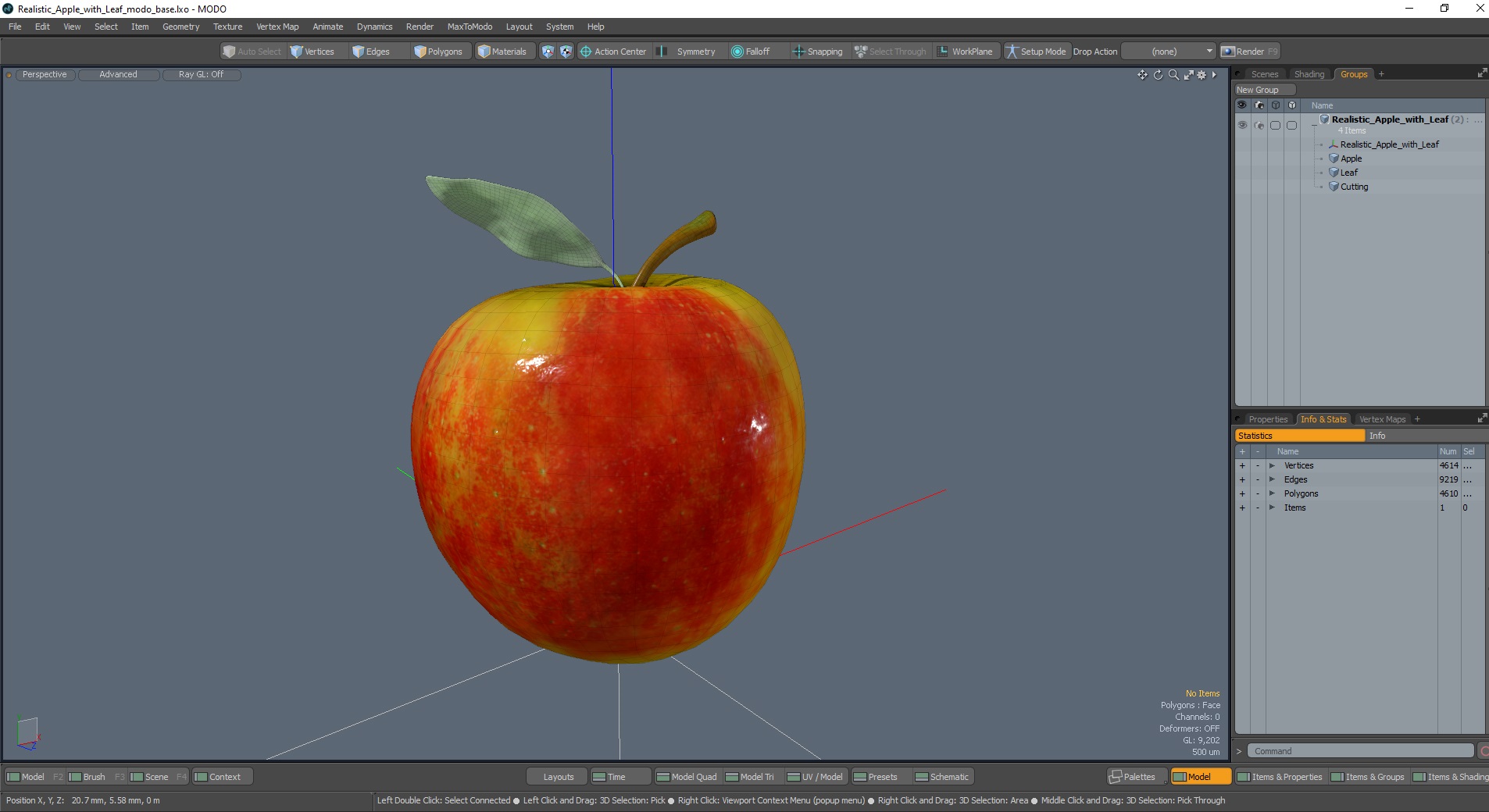Click the Leaf mesh item icon
This screenshot has height=812, width=1489.
(x=1334, y=173)
